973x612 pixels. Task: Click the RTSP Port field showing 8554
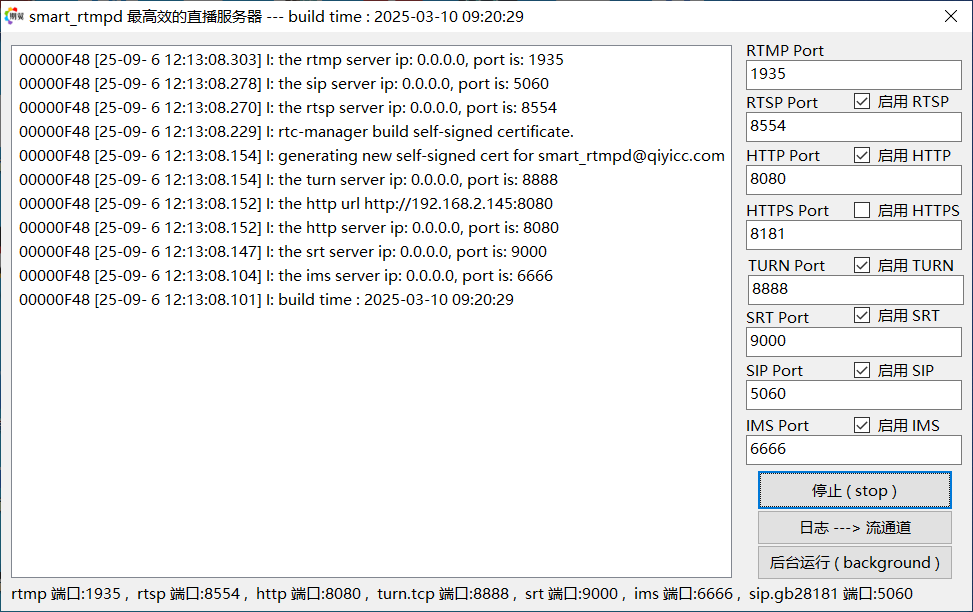pyautogui.click(x=854, y=127)
